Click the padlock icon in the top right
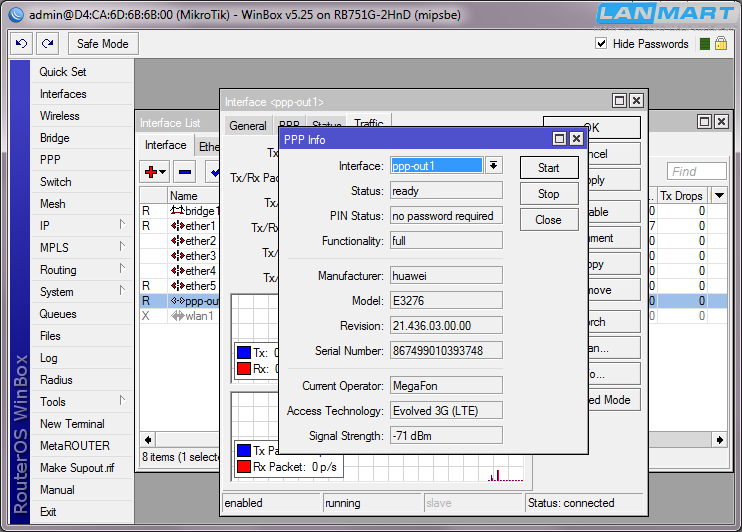 coord(721,44)
